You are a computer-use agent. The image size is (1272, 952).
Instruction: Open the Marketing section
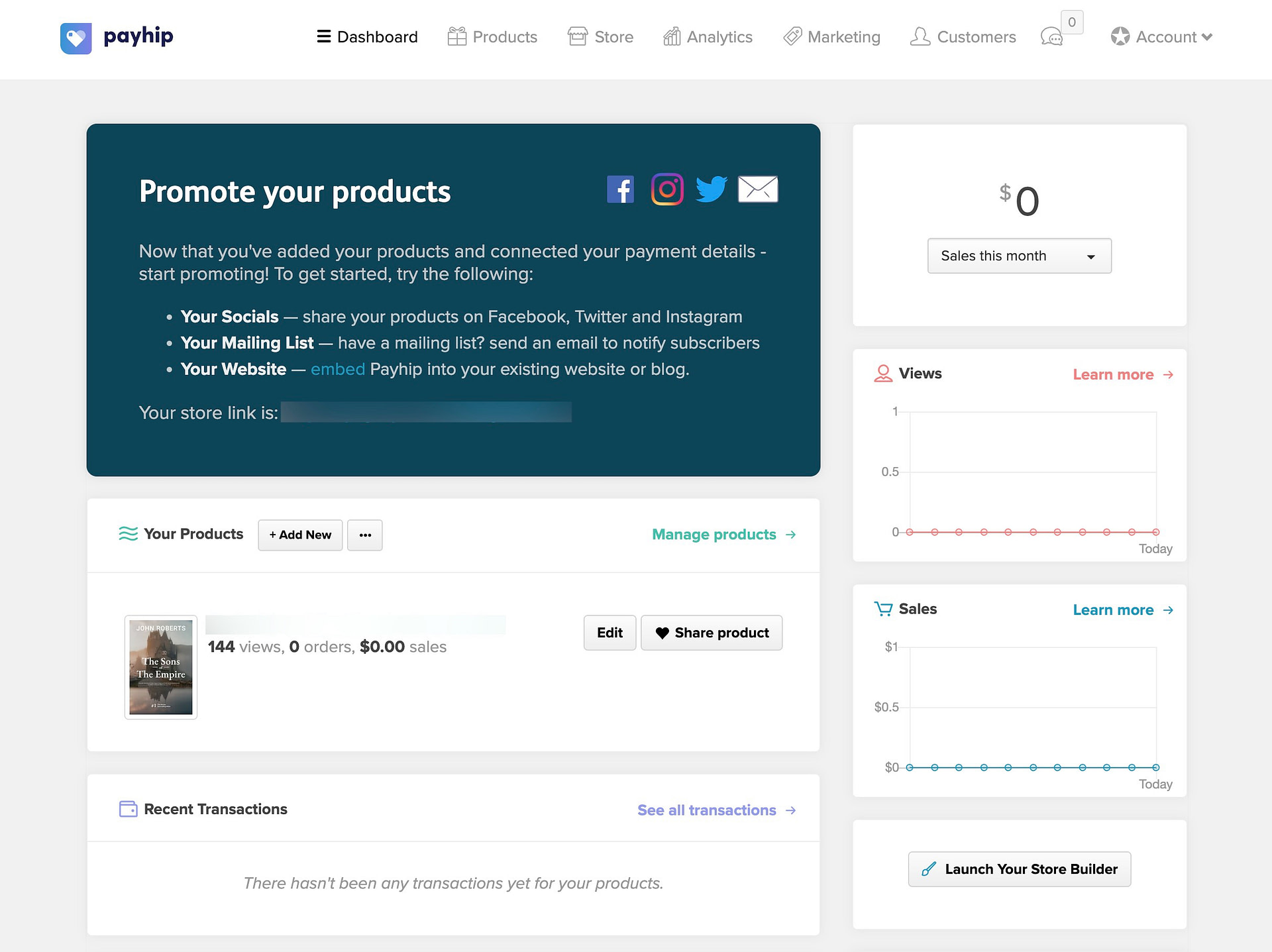[831, 37]
